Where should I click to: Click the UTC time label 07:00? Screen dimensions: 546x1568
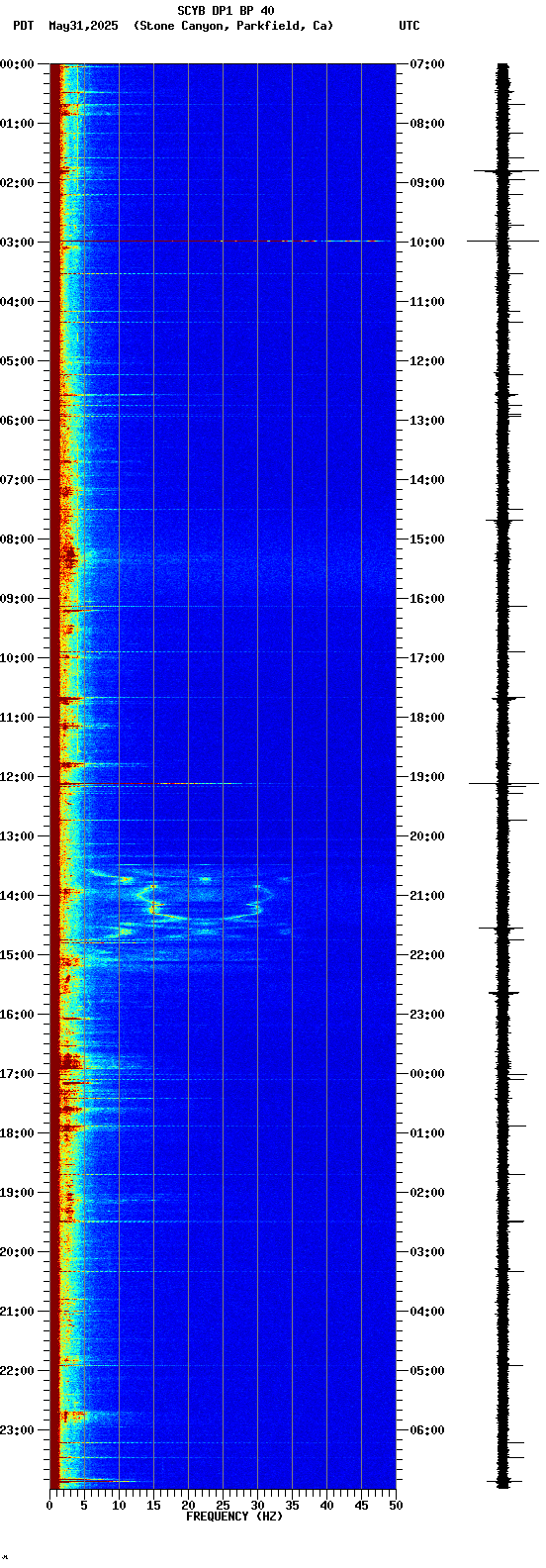(427, 64)
